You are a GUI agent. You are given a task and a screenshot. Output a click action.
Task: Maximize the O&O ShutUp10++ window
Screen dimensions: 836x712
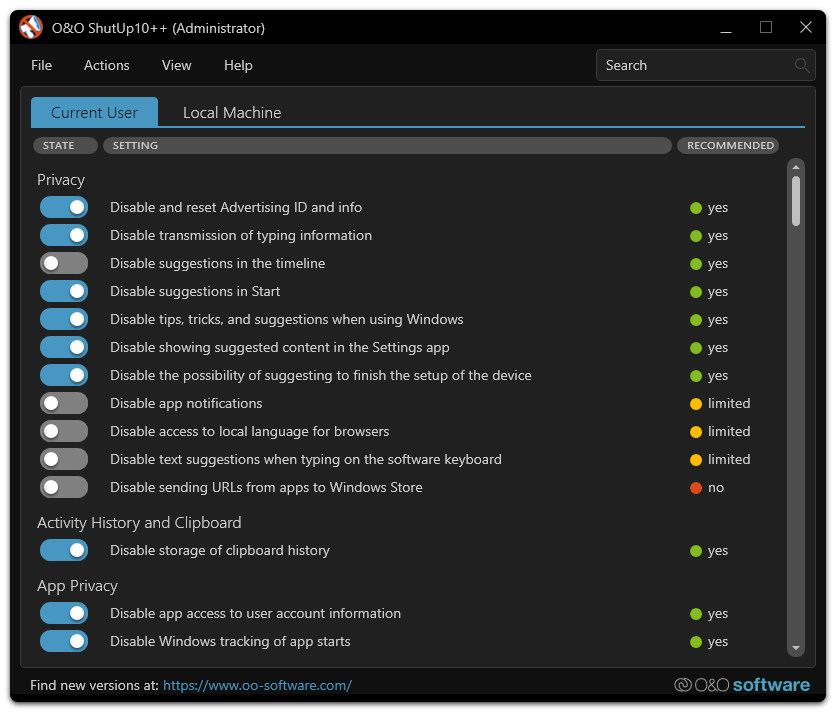click(766, 27)
